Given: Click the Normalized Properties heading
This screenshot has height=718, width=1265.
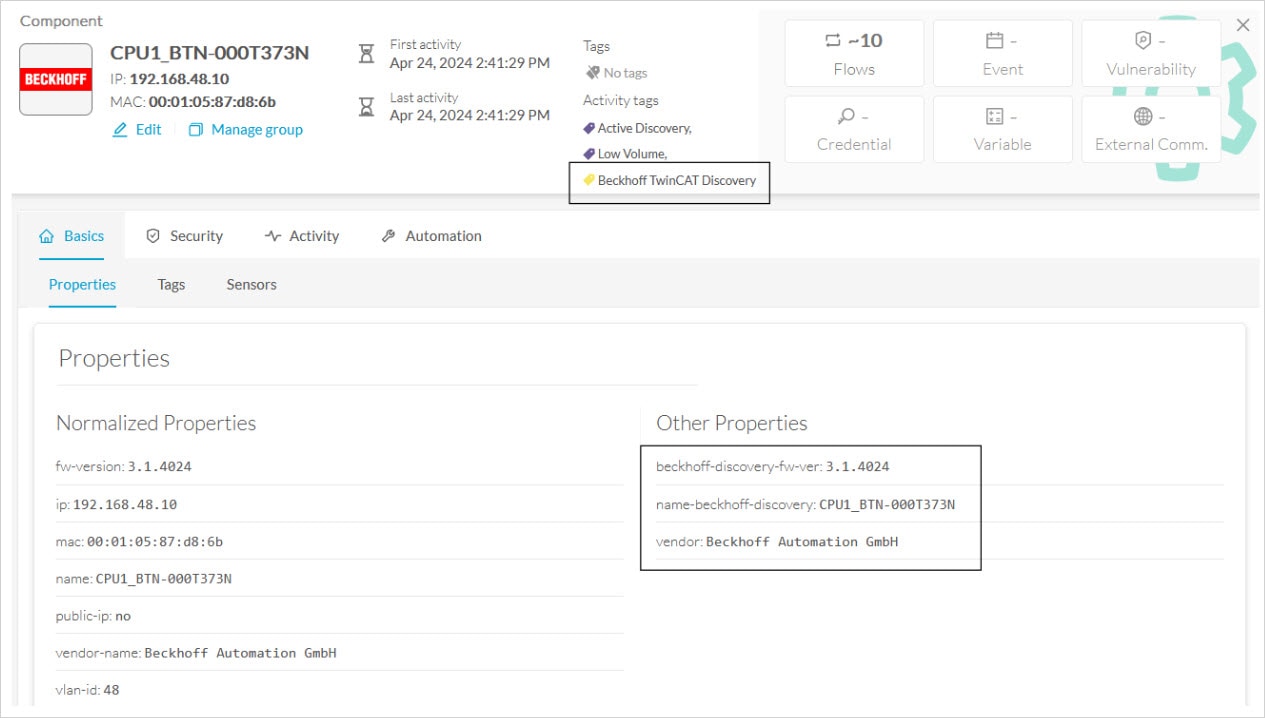Looking at the screenshot, I should pos(156,423).
